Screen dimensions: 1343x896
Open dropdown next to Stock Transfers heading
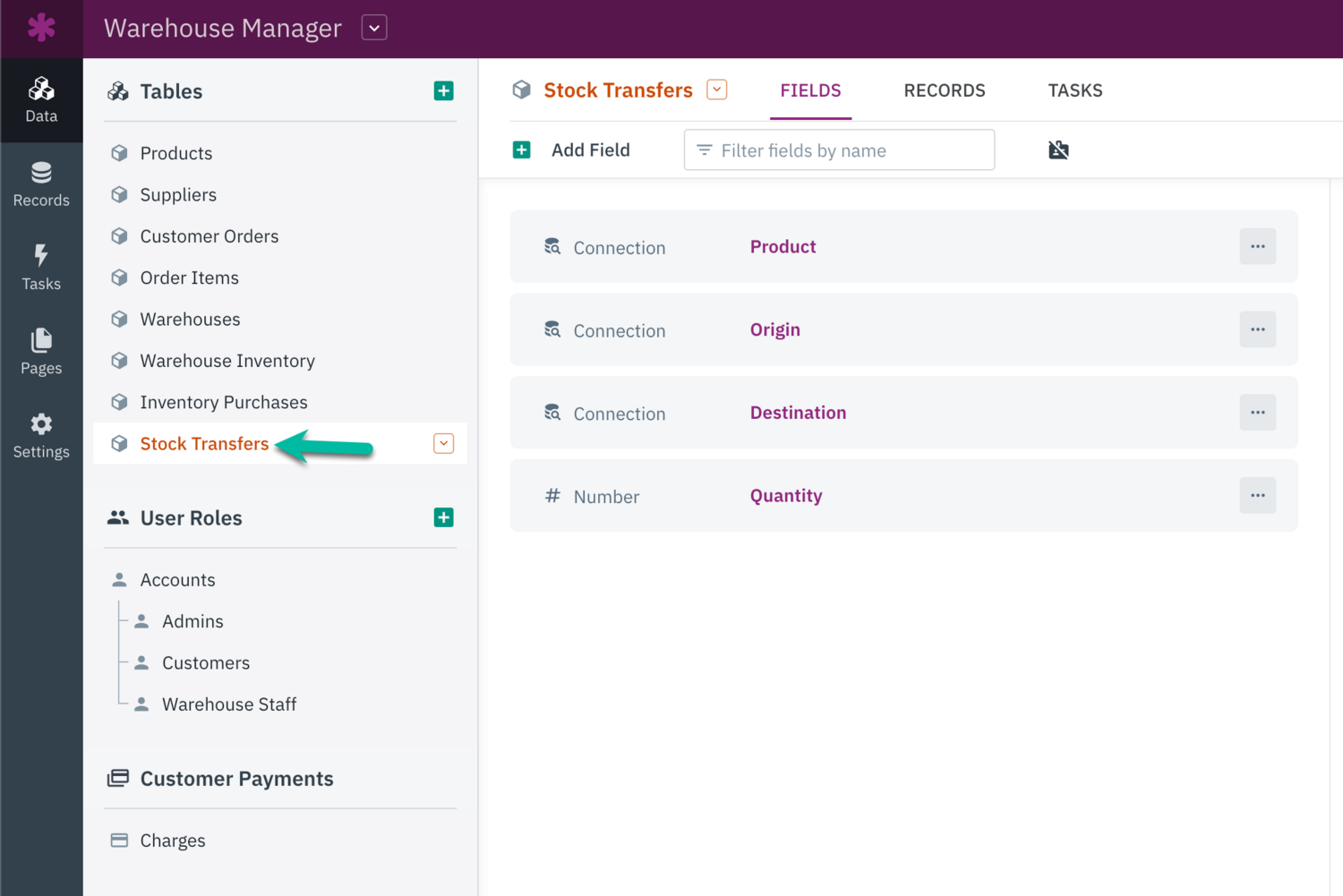[x=716, y=90]
